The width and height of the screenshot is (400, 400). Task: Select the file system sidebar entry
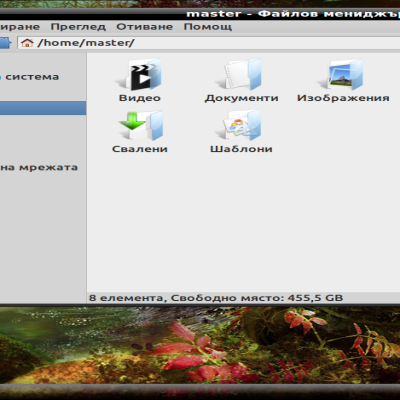(x=29, y=77)
